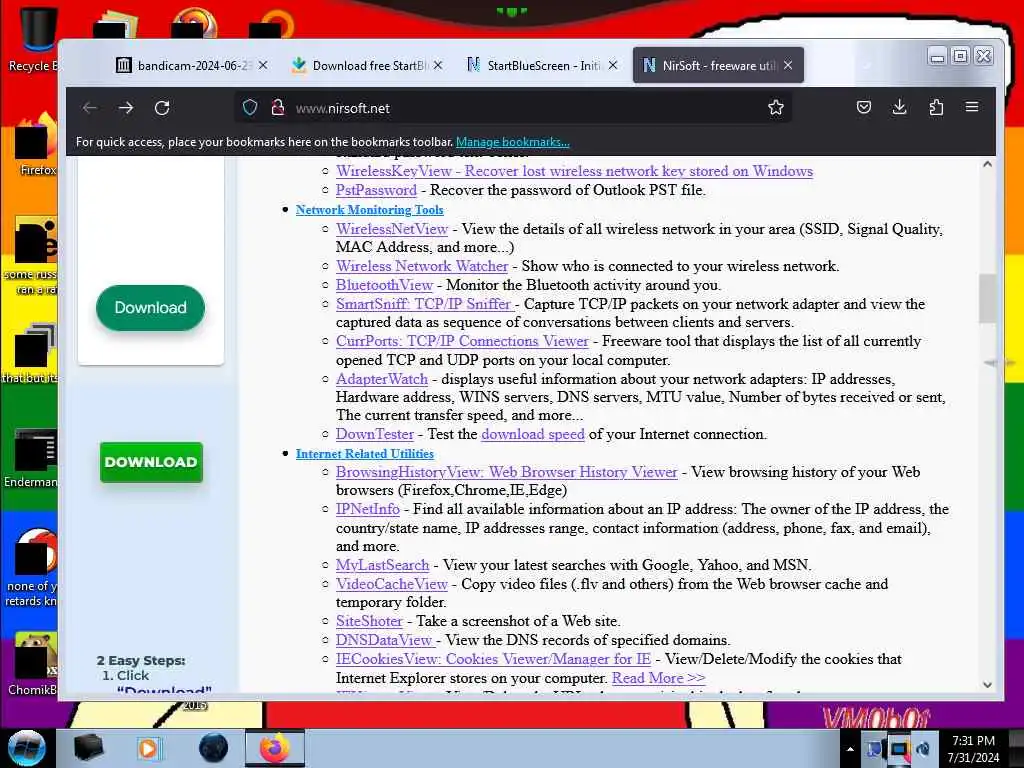Open the volume speaker tray icon
The width and height of the screenshot is (1024, 768).
pyautogui.click(x=923, y=749)
